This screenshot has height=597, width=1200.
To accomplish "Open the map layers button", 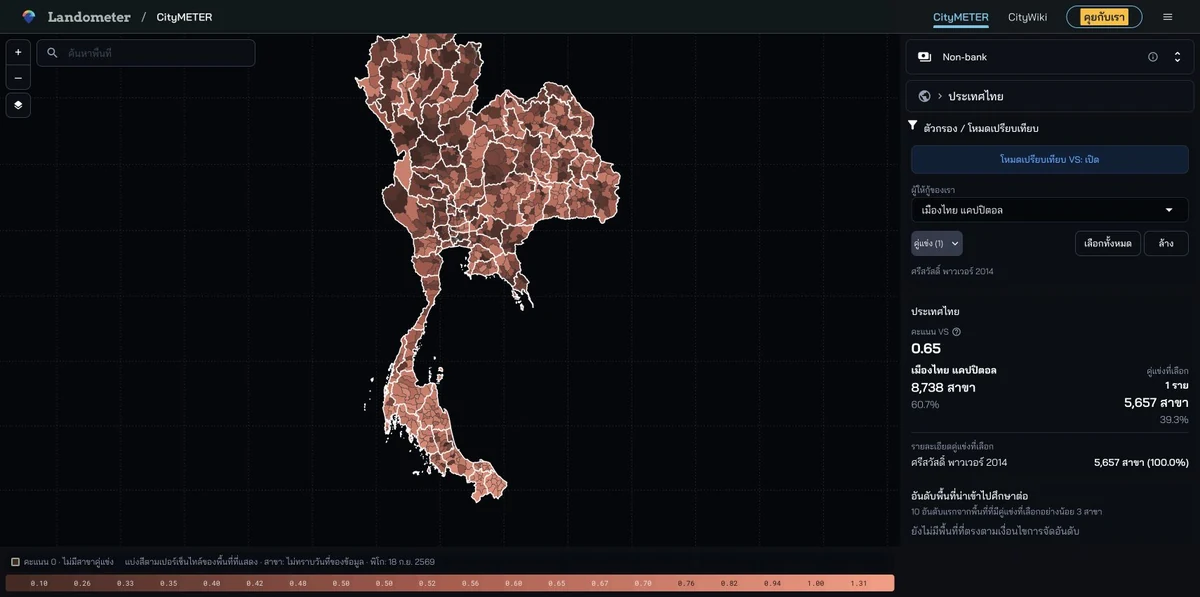I will (18, 104).
